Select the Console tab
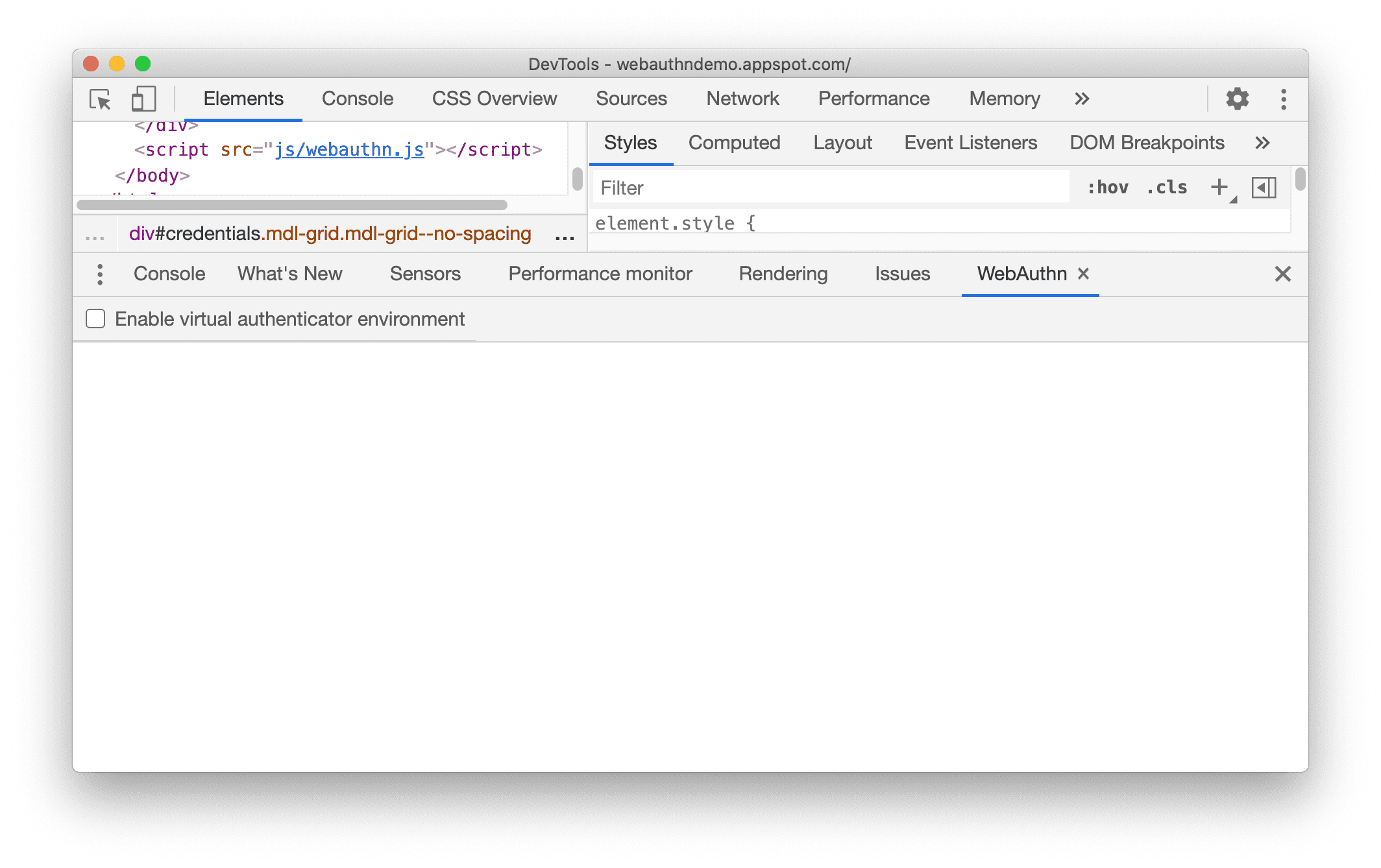The image size is (1381, 868). point(357,97)
